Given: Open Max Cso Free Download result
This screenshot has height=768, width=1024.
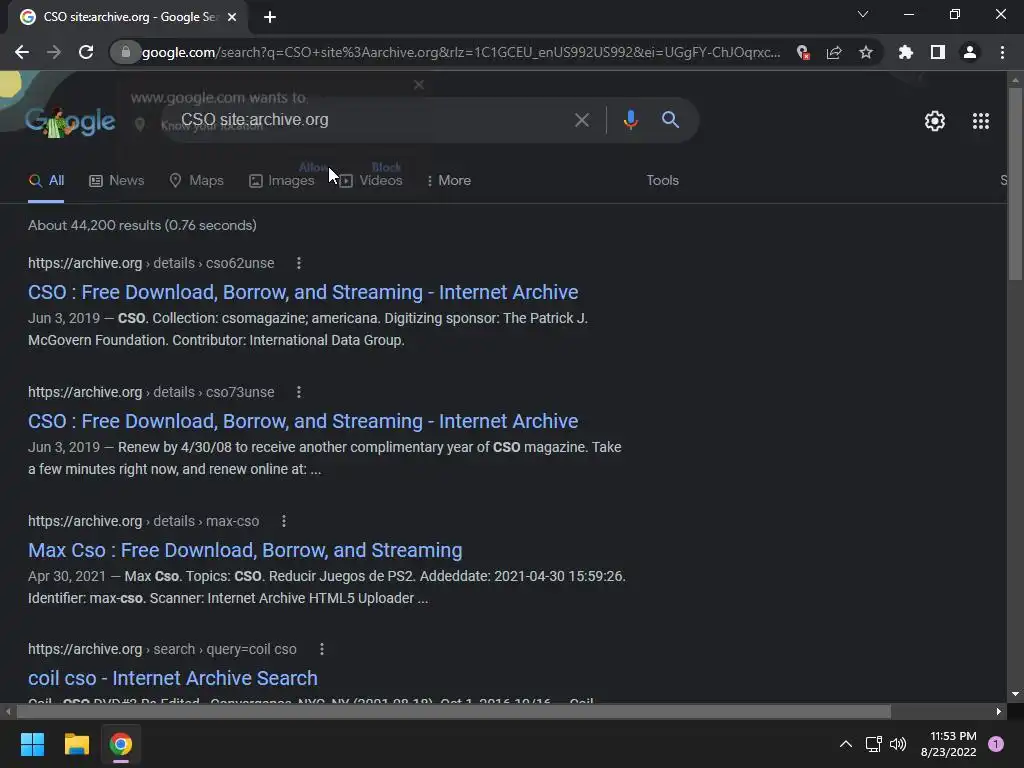Looking at the screenshot, I should 245,551.
